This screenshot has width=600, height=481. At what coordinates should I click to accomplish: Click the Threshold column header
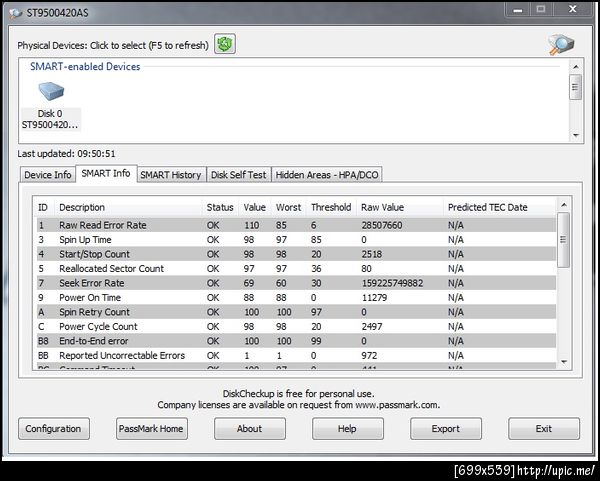point(331,207)
